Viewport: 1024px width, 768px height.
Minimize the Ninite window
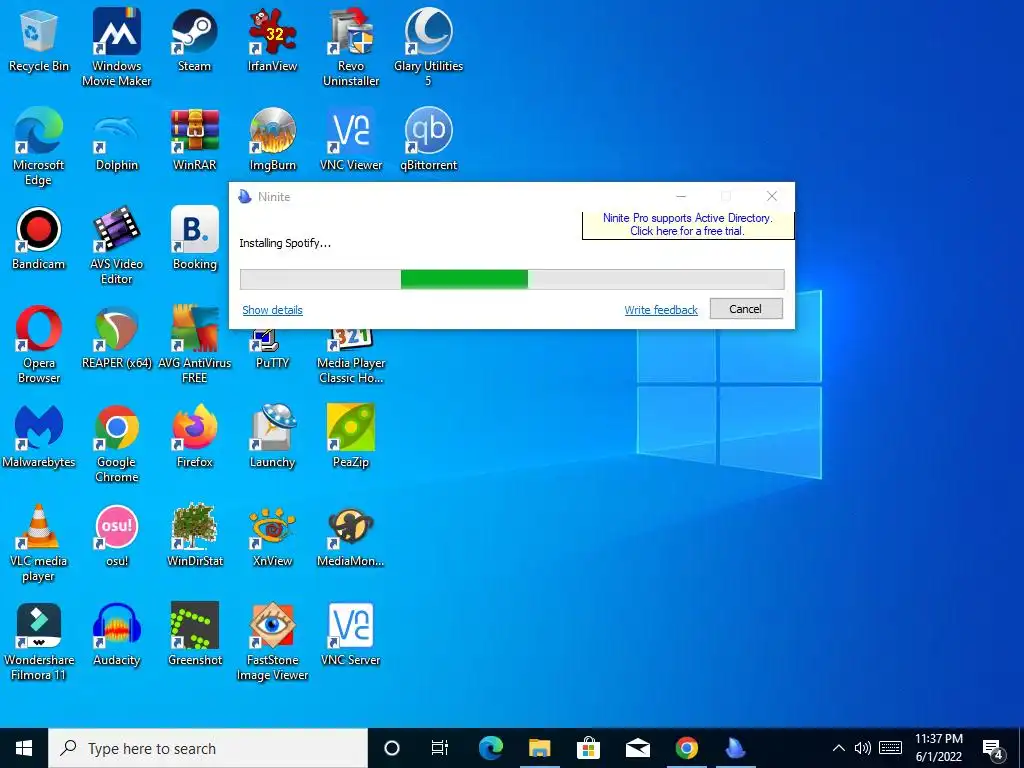point(680,197)
